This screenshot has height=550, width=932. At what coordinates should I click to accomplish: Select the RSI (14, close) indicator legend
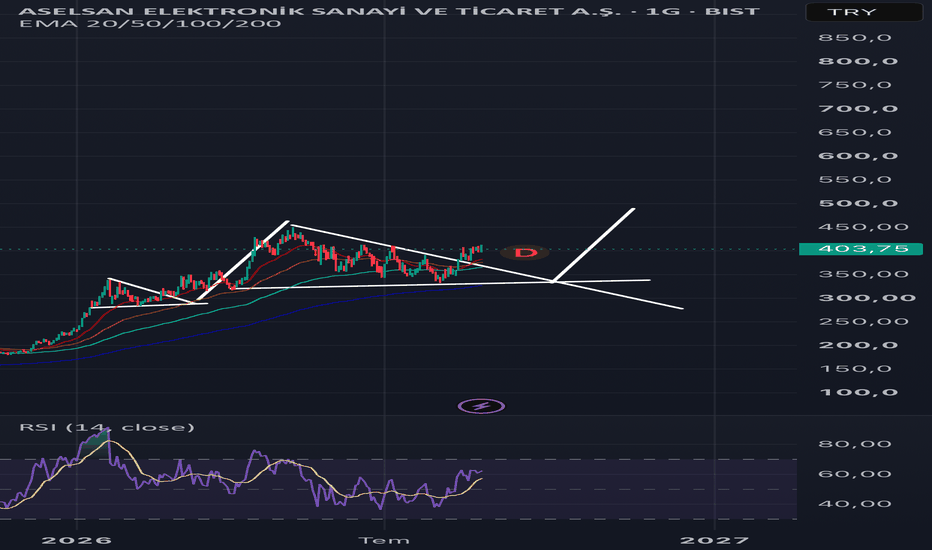point(106,427)
